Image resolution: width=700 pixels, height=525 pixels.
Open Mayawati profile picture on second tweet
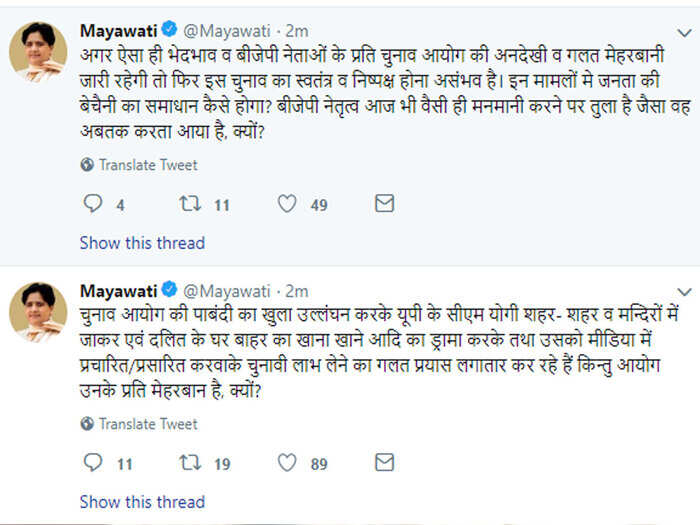[38, 312]
